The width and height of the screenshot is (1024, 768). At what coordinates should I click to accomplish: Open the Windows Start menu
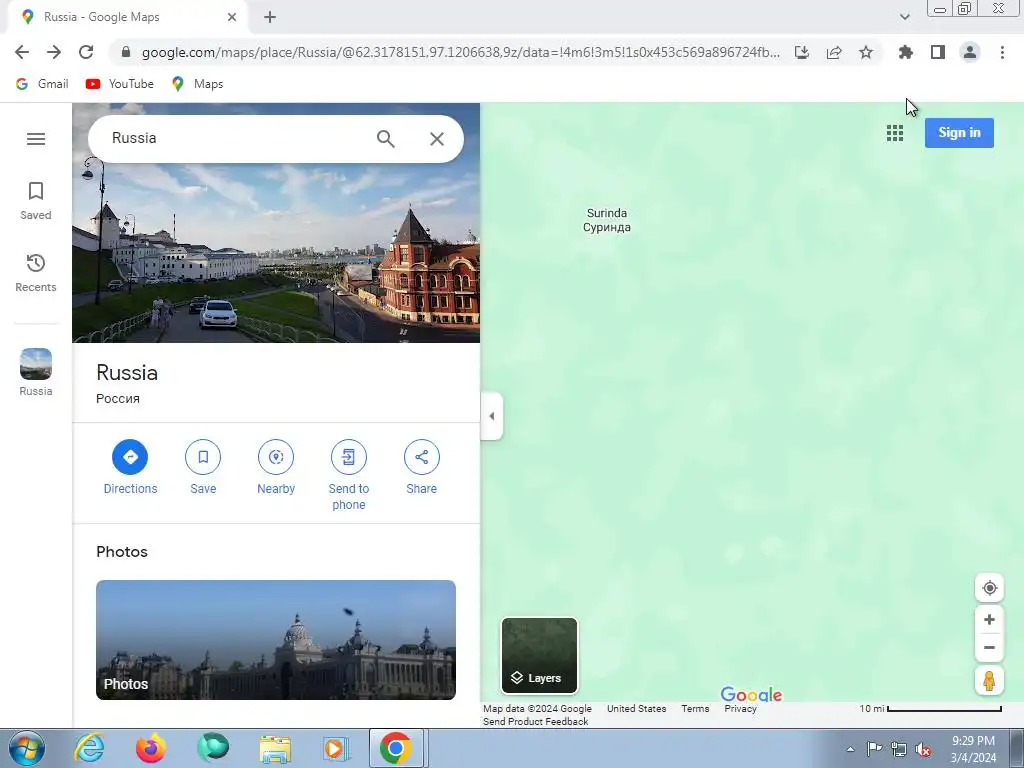pos(27,748)
